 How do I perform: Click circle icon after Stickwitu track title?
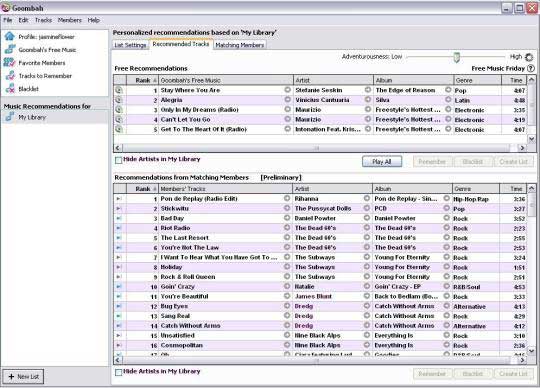click(x=287, y=208)
